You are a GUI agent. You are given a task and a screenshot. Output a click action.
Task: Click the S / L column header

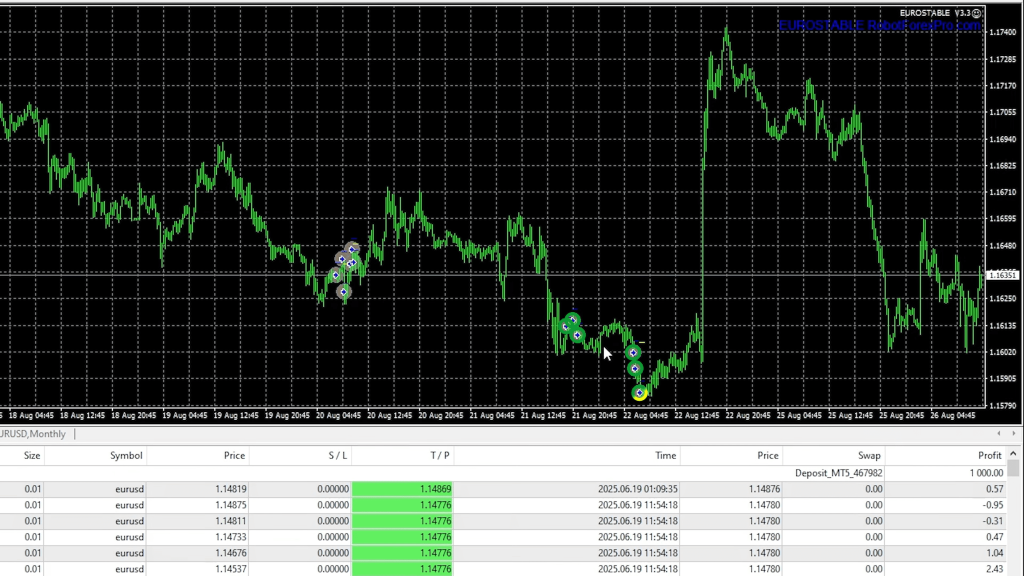point(337,455)
